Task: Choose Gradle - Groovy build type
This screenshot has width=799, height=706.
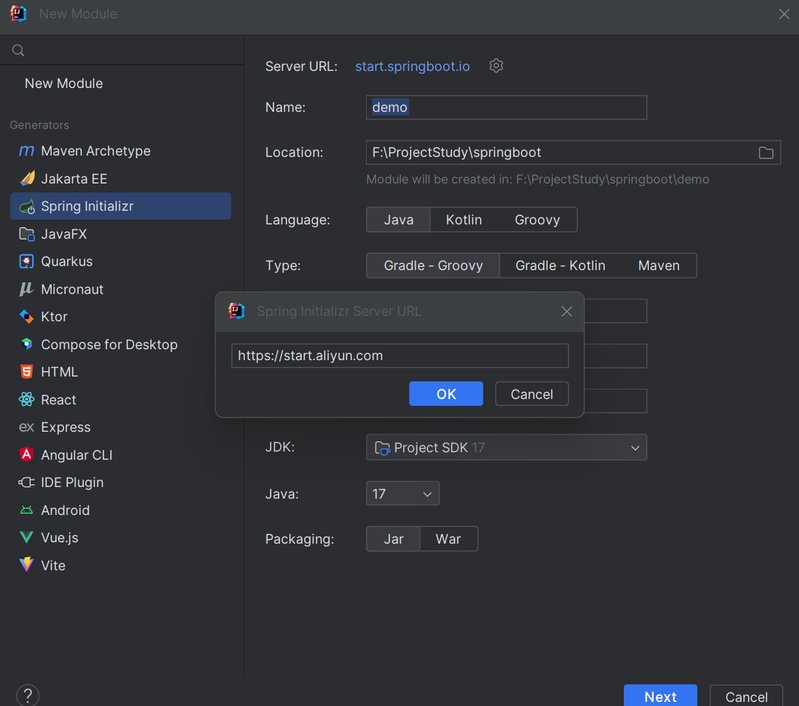Action: pyautogui.click(x=433, y=266)
